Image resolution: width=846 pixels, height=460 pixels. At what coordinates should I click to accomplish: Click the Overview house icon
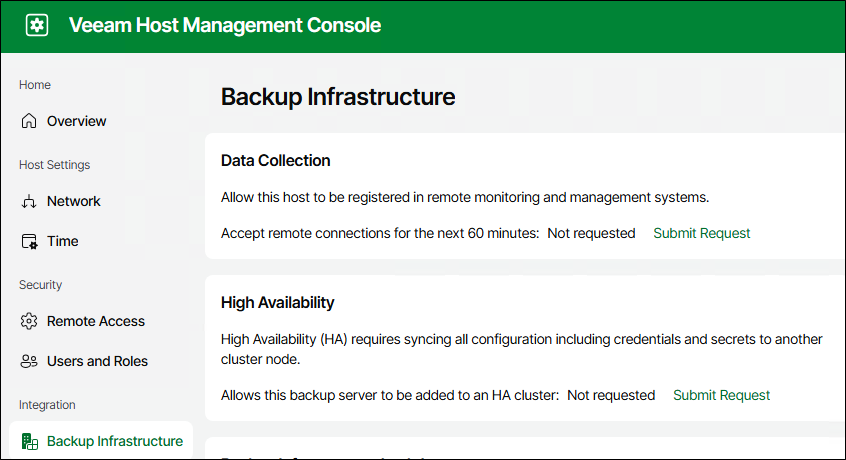pyautogui.click(x=29, y=121)
